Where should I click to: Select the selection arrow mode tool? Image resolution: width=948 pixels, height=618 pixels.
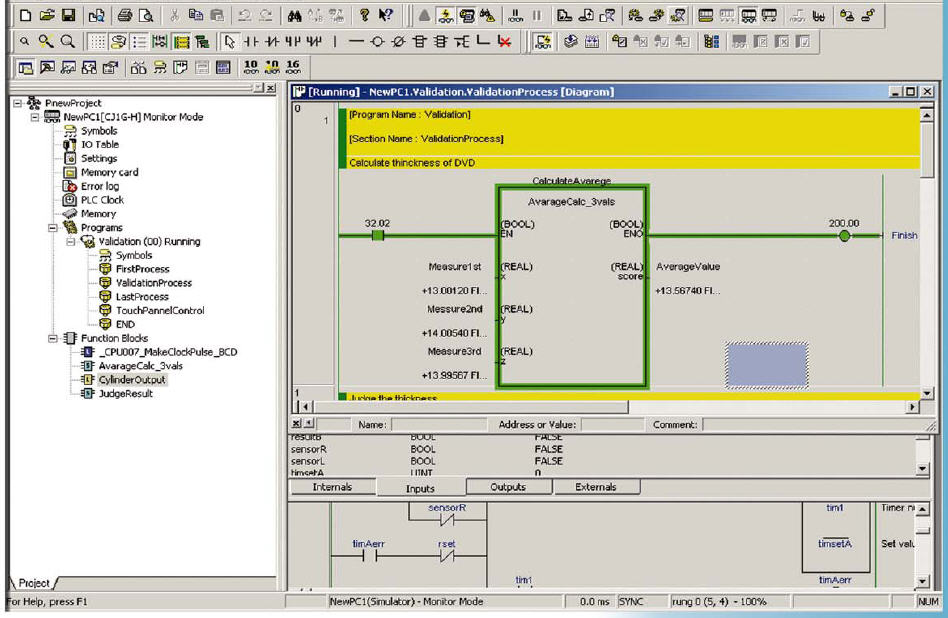[229, 41]
